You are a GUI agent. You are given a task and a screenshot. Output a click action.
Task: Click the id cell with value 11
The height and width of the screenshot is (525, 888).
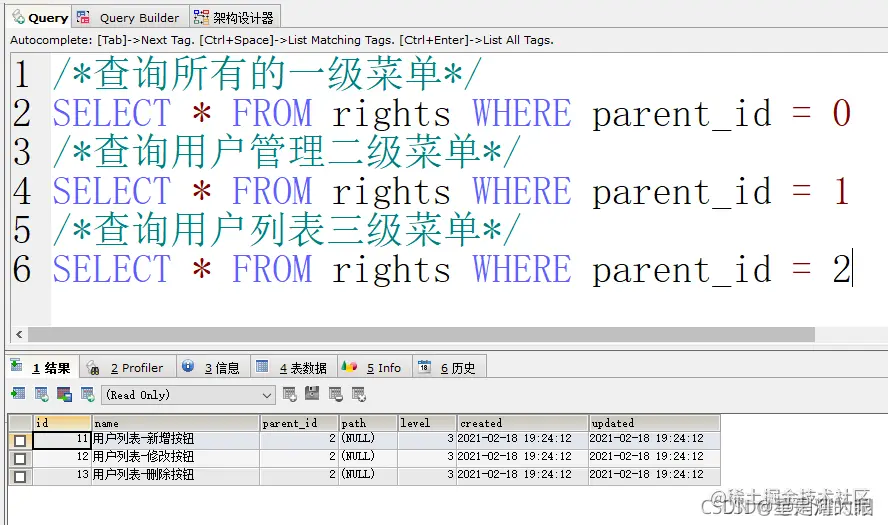click(62, 439)
